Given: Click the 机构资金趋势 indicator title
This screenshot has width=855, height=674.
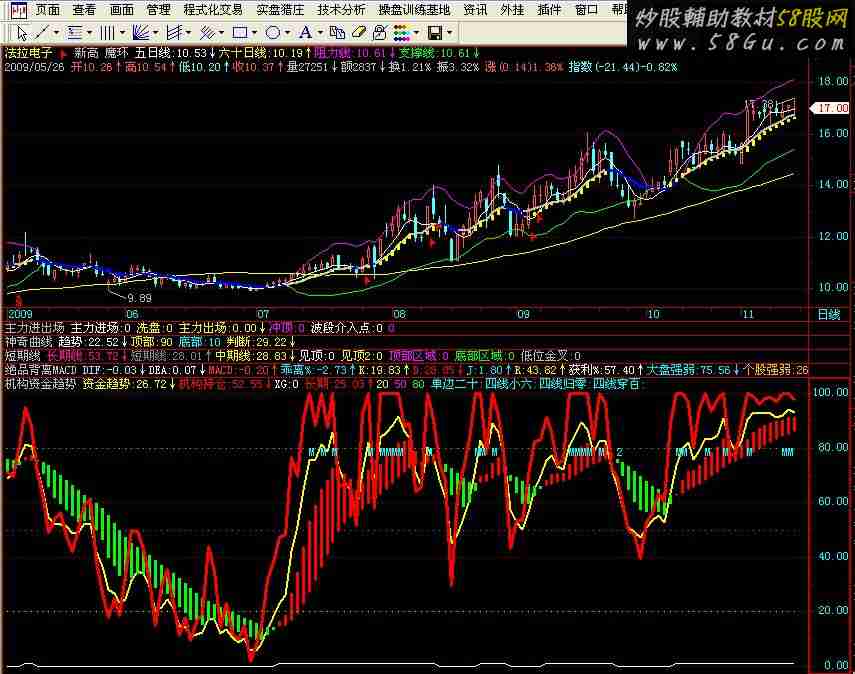Looking at the screenshot, I should click(x=39, y=383).
